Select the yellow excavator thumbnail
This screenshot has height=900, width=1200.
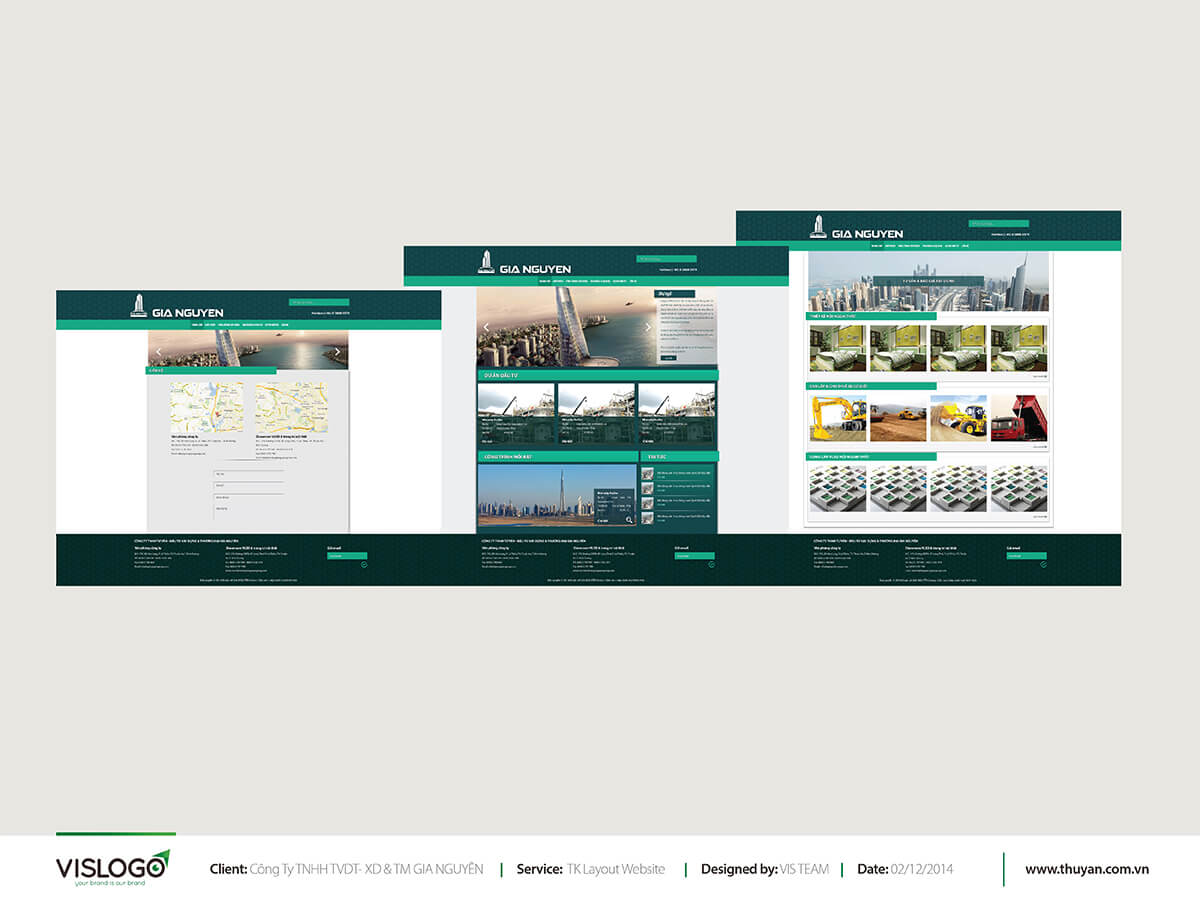(x=838, y=418)
